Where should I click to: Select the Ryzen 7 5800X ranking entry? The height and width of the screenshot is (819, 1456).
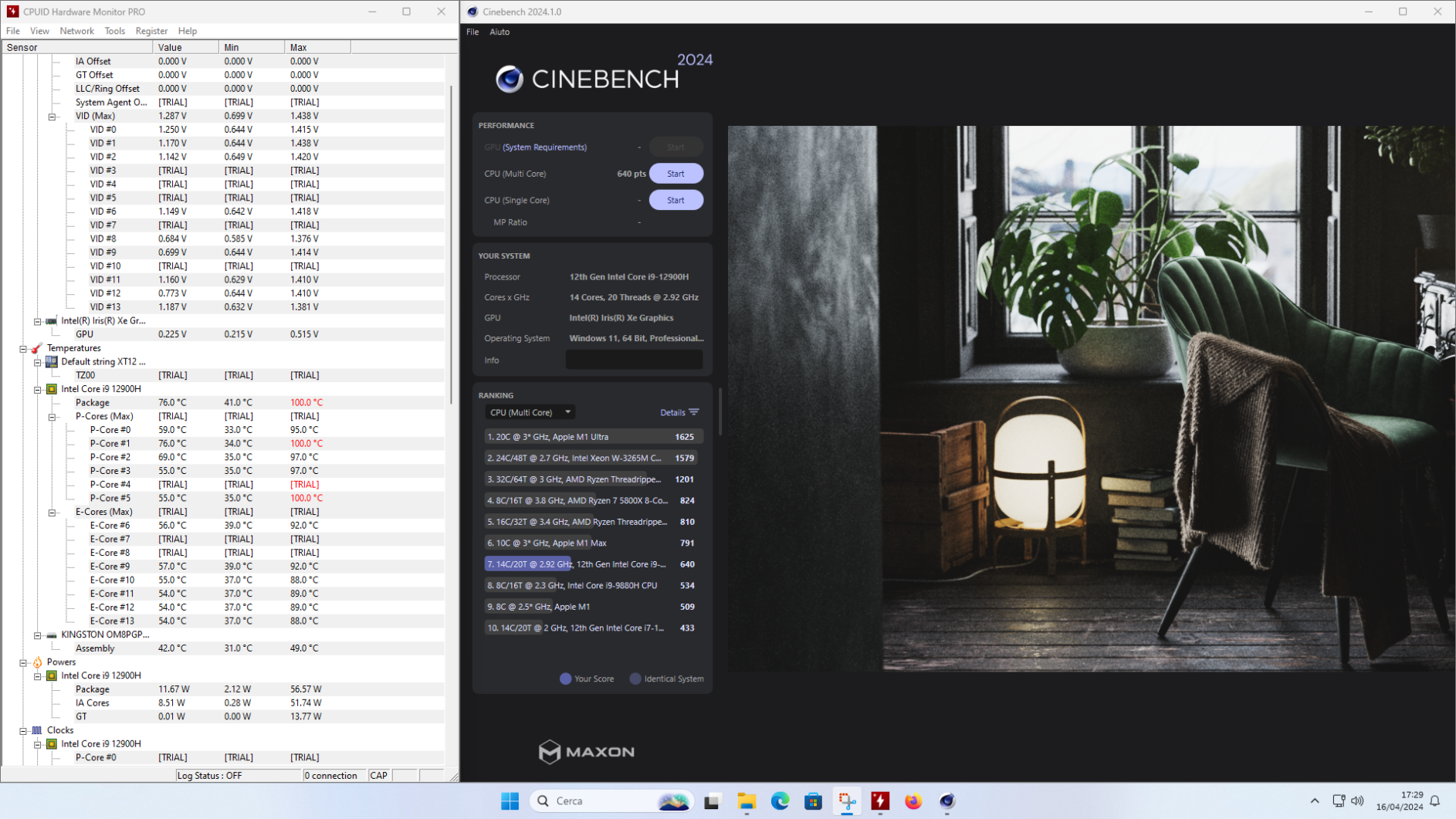pos(592,500)
